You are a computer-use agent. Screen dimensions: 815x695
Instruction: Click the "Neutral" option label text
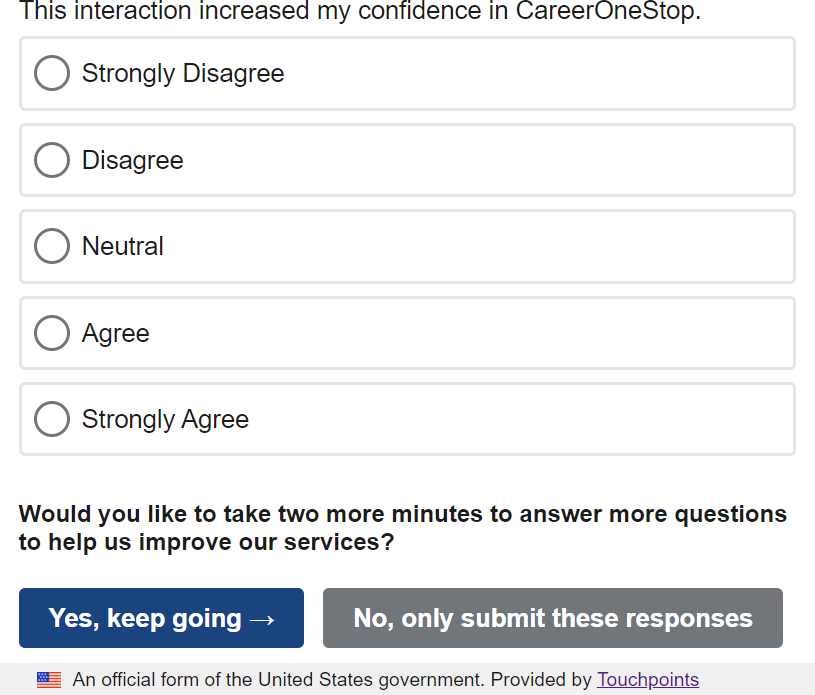[123, 246]
